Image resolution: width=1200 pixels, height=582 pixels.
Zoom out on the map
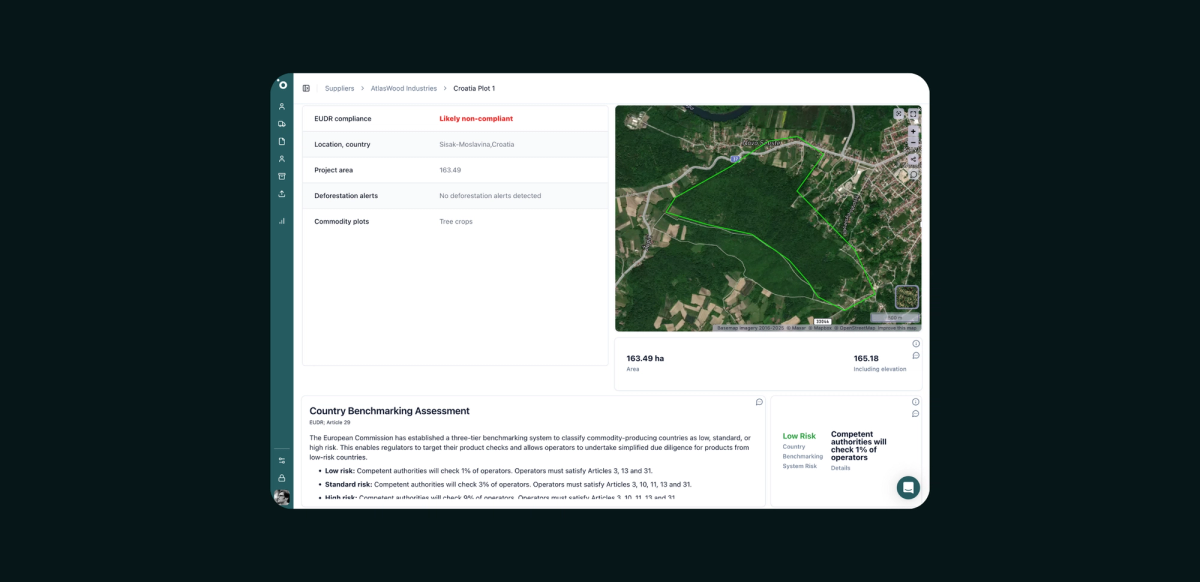coord(913,142)
